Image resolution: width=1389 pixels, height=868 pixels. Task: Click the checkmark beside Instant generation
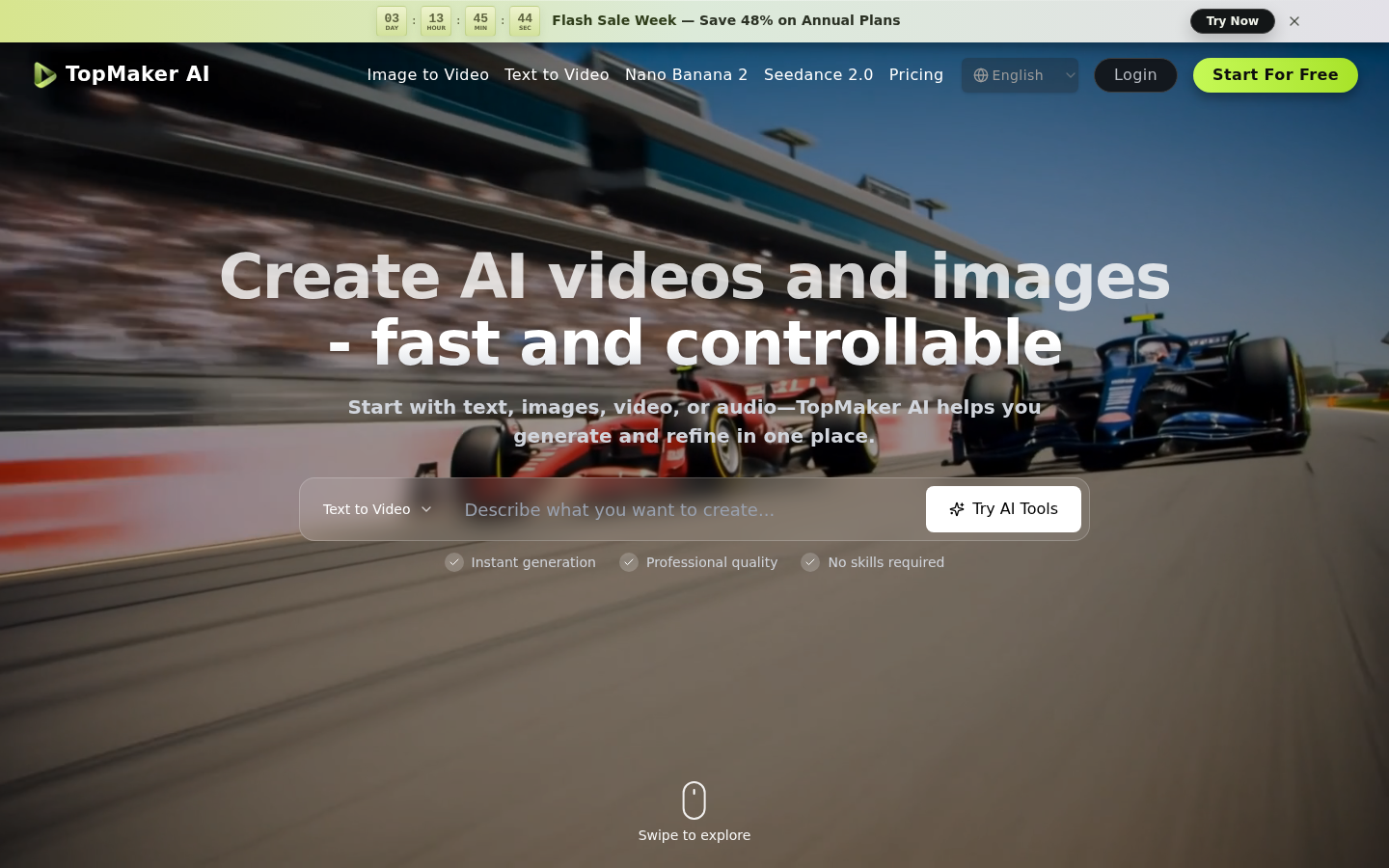point(454,562)
